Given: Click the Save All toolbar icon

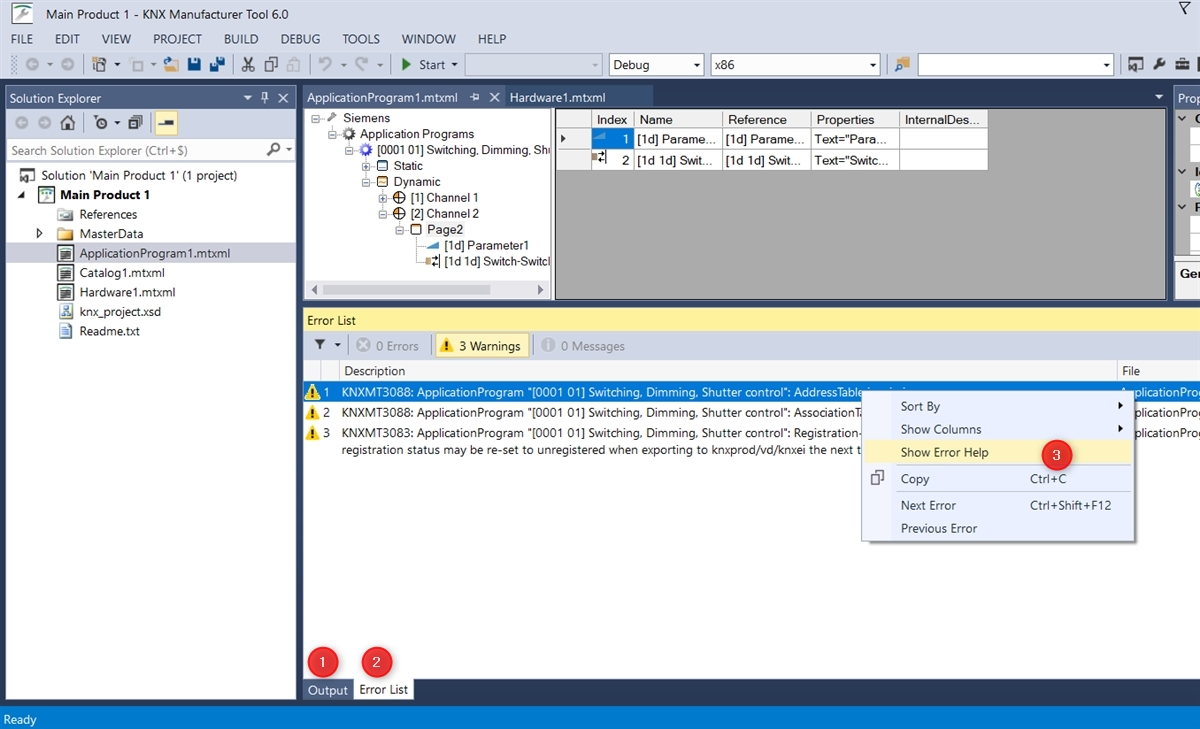Looking at the screenshot, I should coord(216,64).
